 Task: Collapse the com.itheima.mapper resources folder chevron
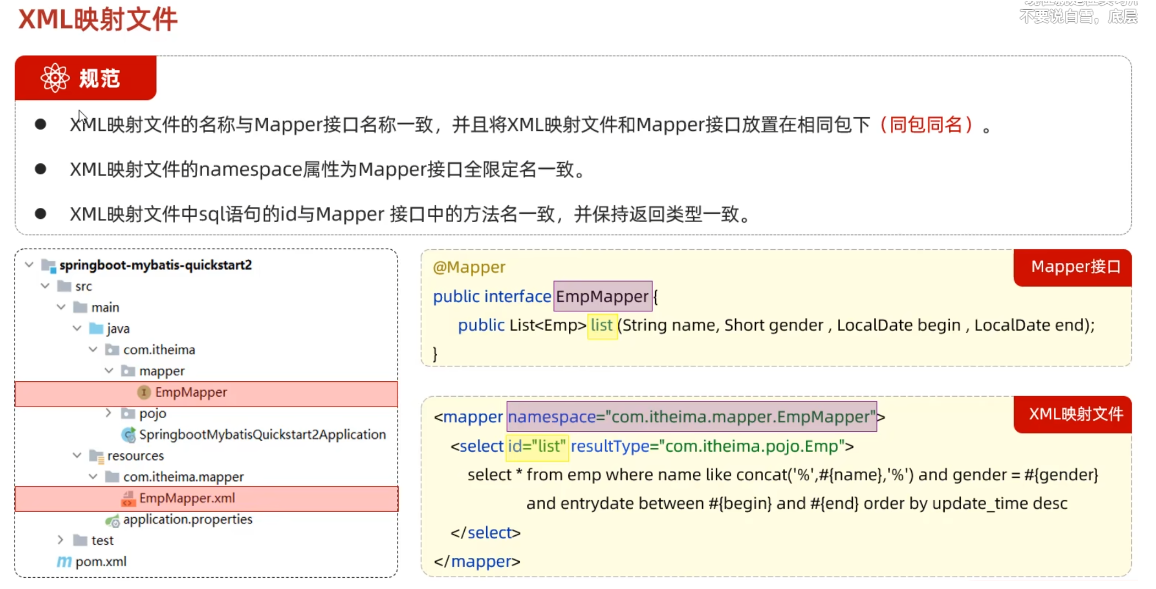(x=93, y=477)
